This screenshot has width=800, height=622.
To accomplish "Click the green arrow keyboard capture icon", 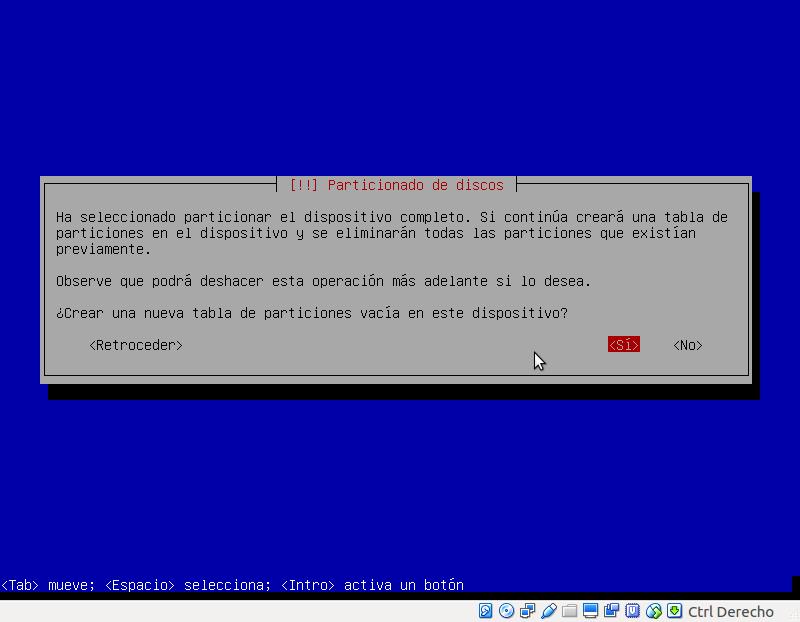I will [x=674, y=611].
